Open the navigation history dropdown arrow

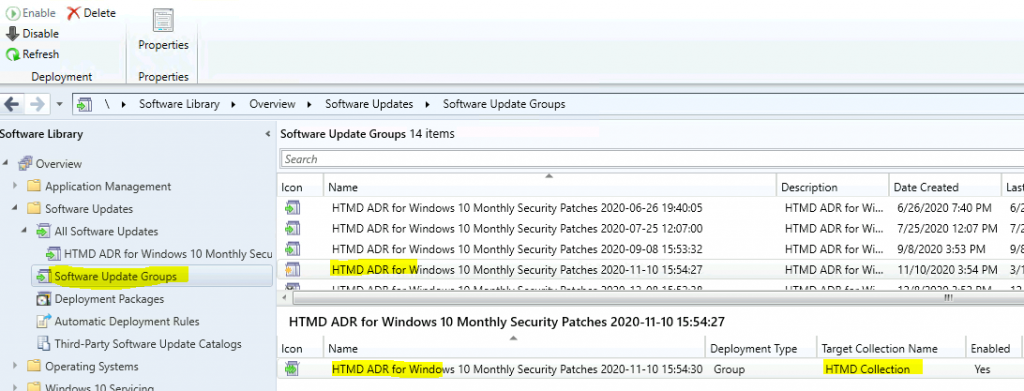pyautogui.click(x=59, y=104)
